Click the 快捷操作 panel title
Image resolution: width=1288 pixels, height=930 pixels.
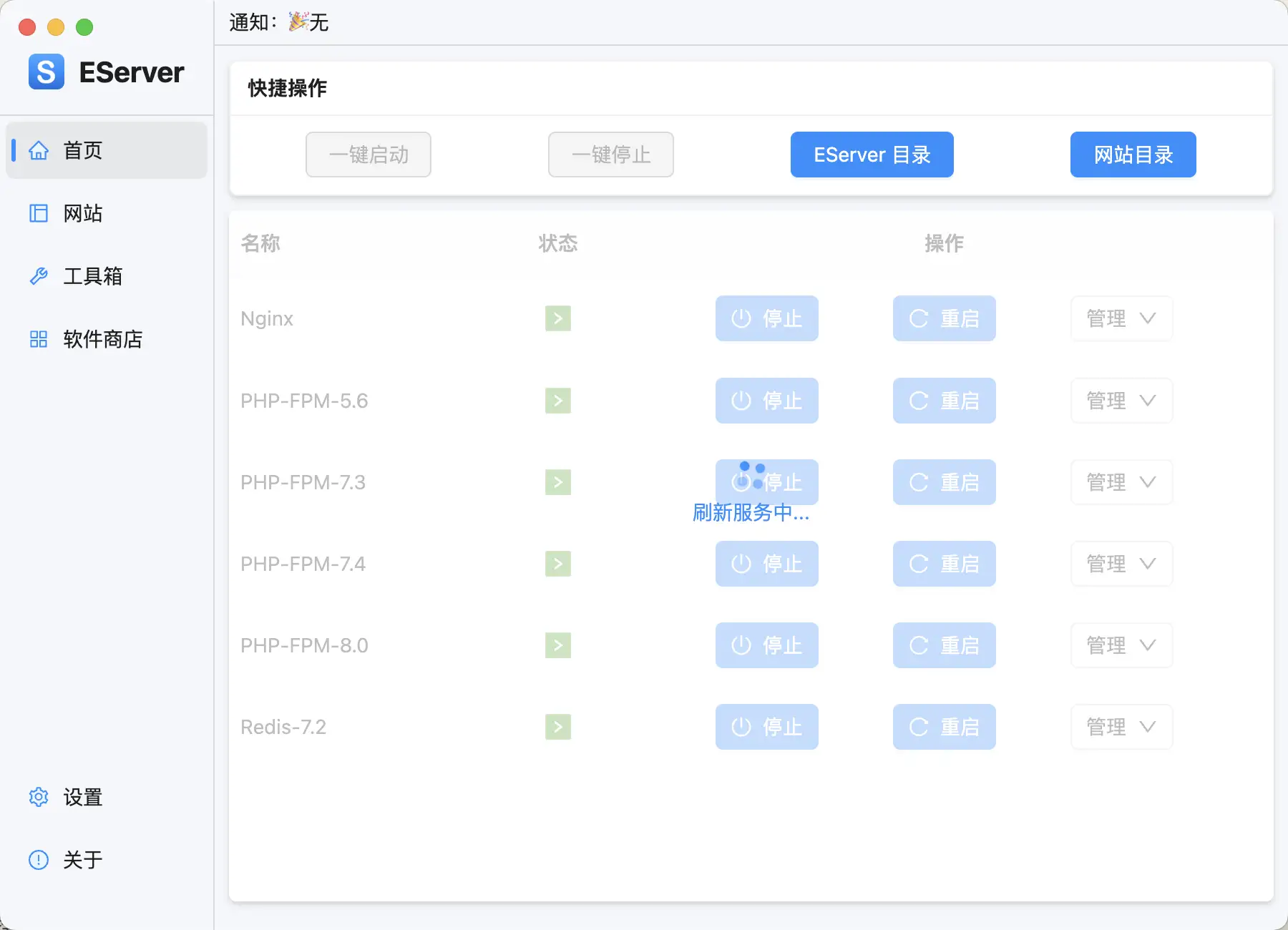[x=288, y=88]
